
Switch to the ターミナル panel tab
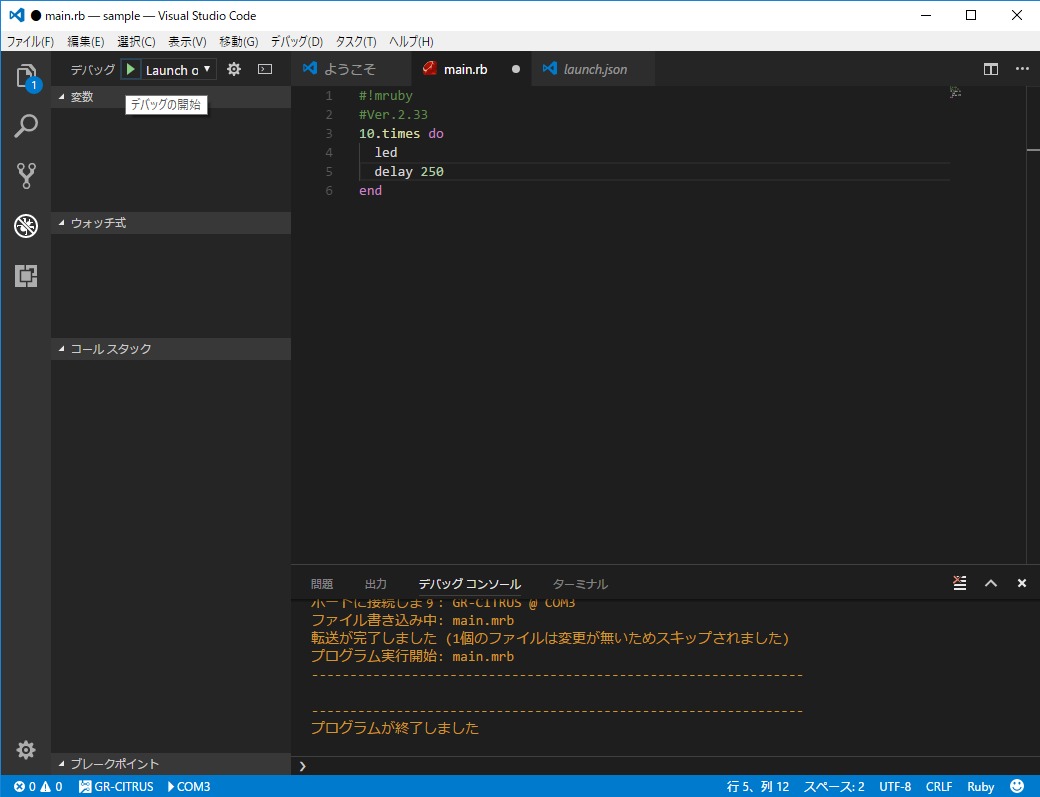pos(580,583)
